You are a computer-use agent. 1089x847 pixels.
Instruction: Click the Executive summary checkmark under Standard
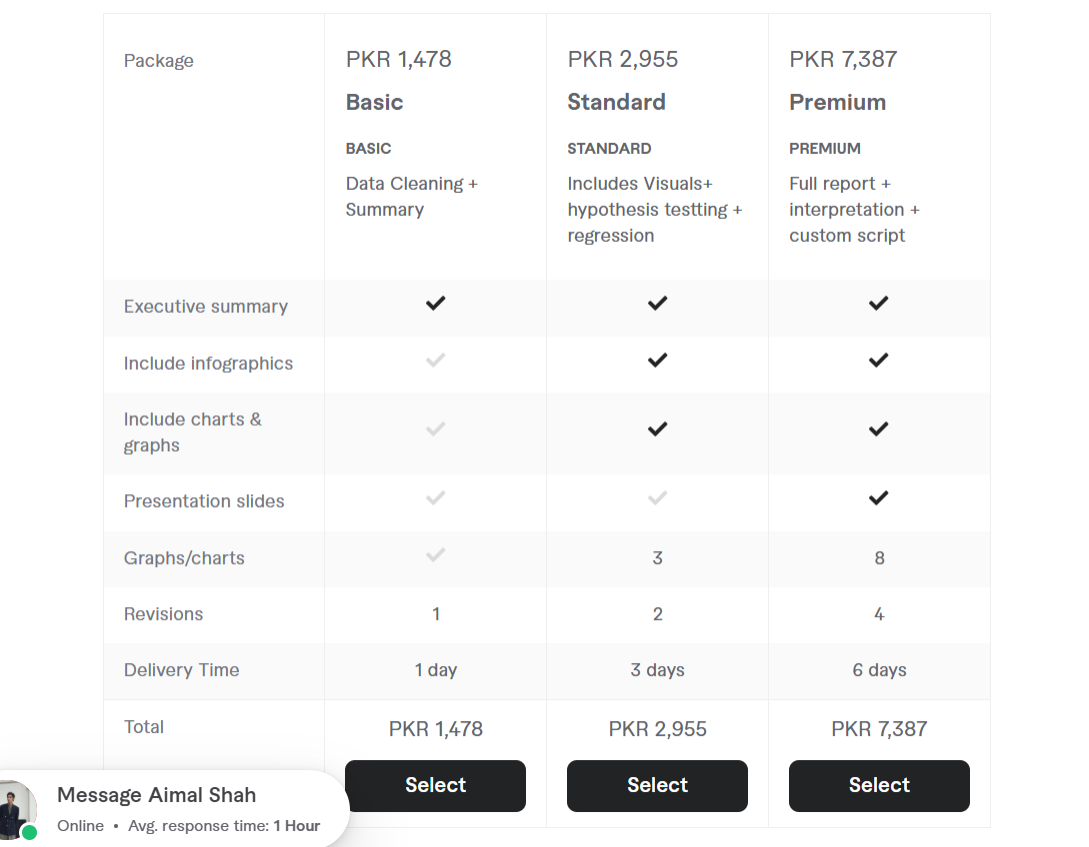(x=657, y=303)
